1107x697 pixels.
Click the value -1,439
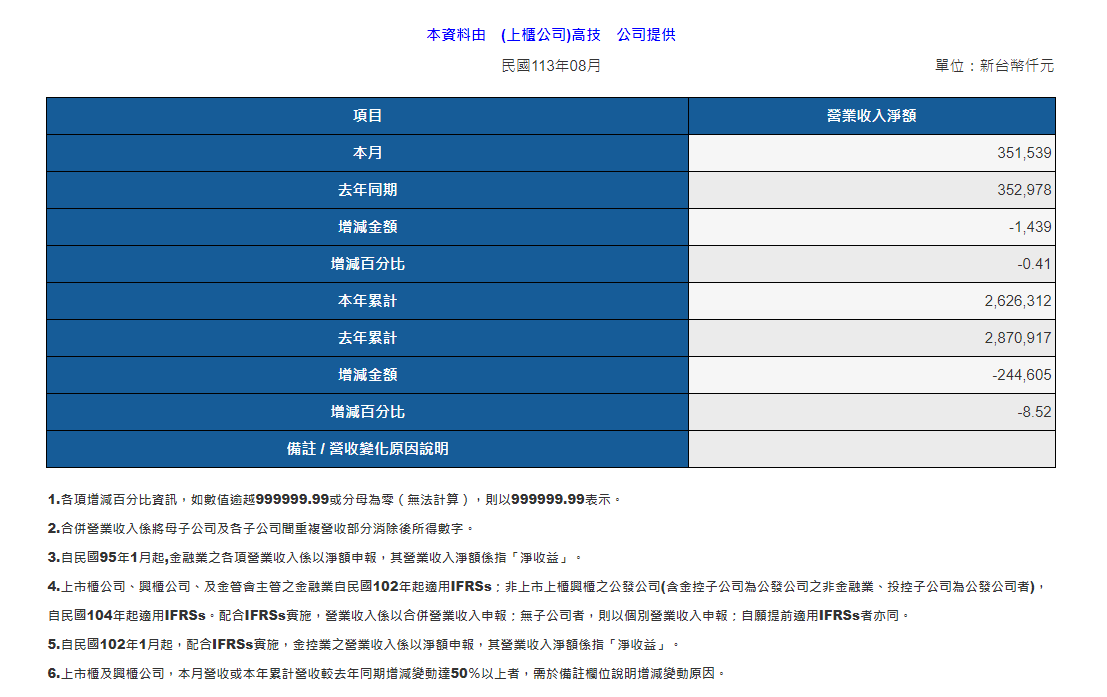point(1030,227)
